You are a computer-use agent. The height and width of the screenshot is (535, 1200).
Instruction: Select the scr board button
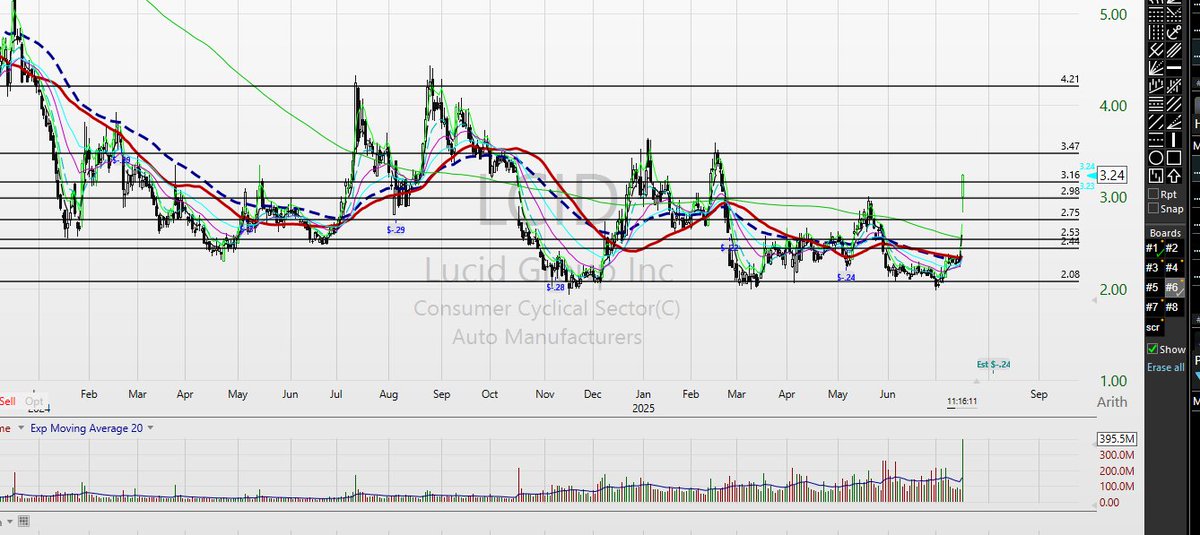[x=1154, y=327]
